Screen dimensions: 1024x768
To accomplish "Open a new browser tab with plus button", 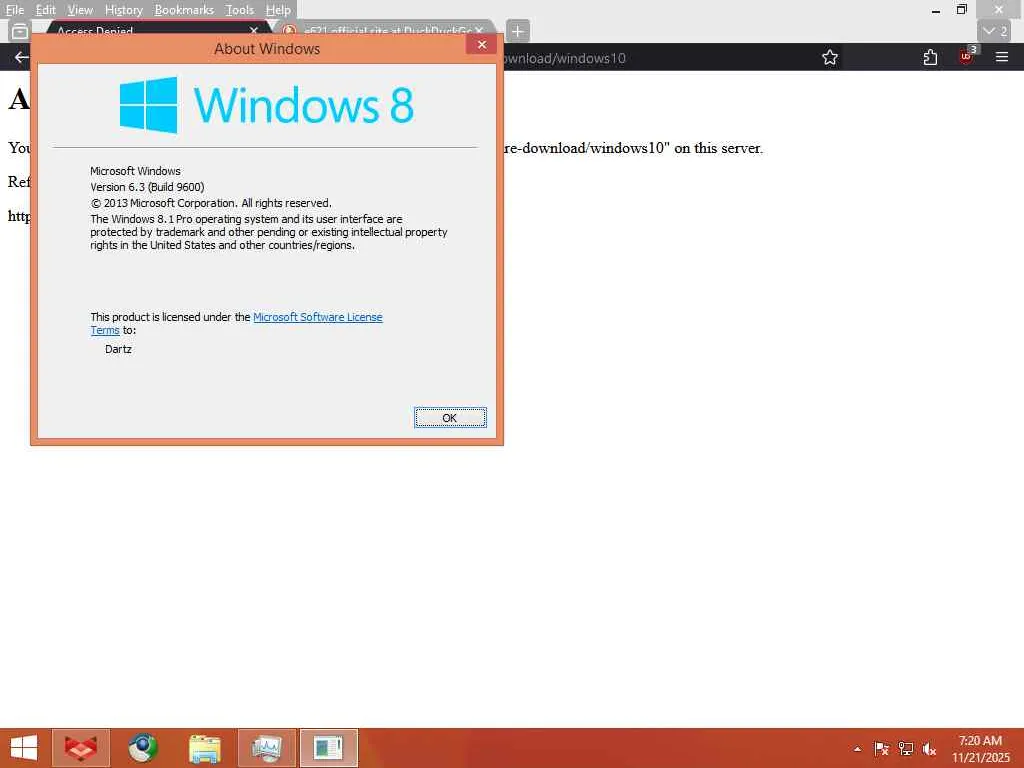I will pos(517,31).
